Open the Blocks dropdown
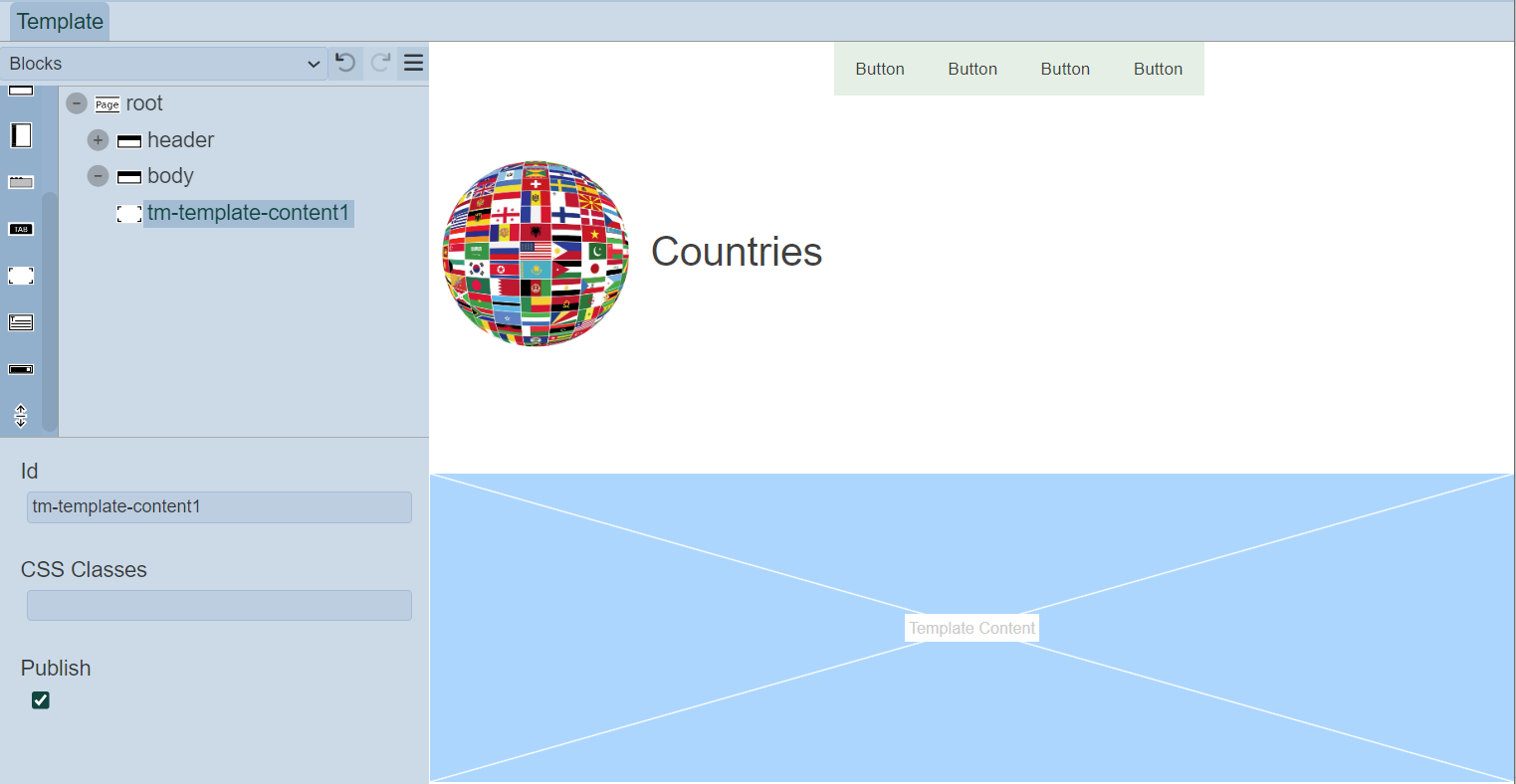 (164, 64)
